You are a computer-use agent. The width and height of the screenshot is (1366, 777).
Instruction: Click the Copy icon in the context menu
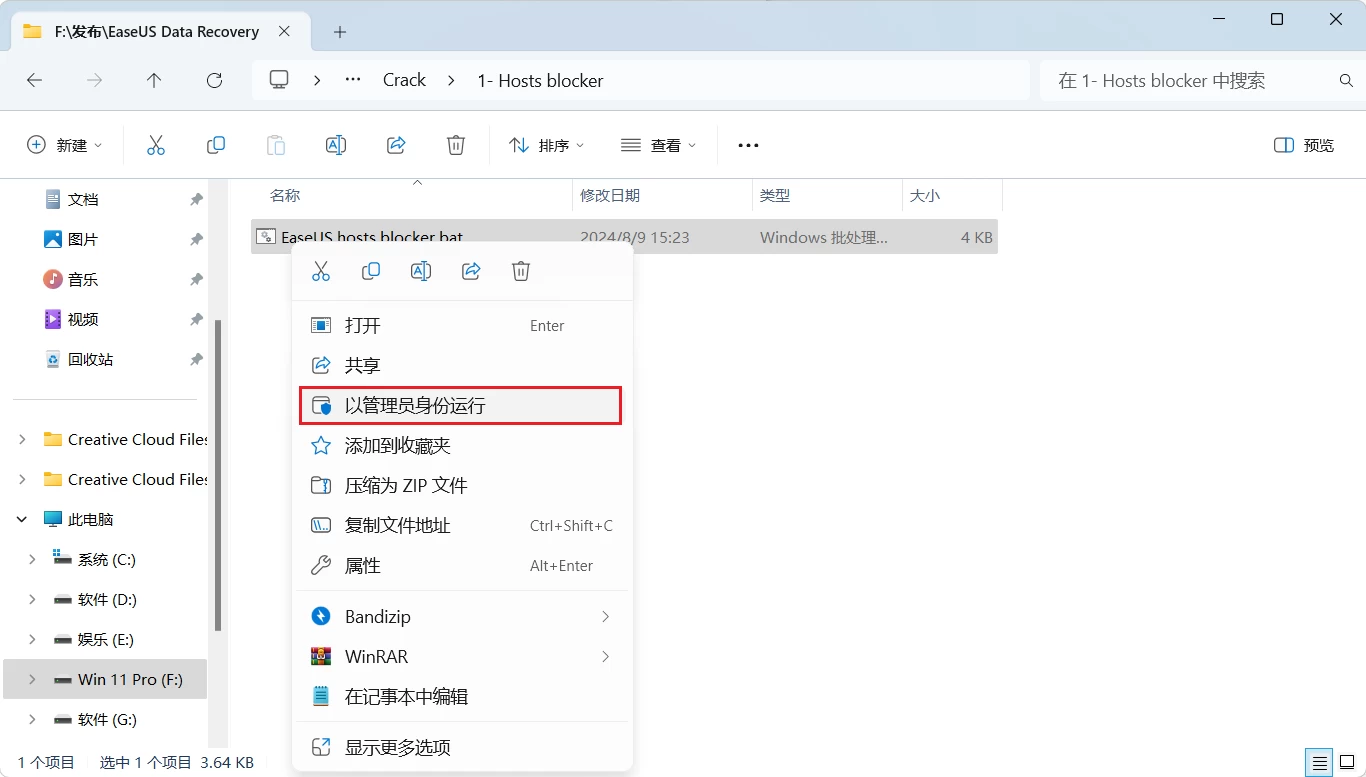(x=371, y=271)
